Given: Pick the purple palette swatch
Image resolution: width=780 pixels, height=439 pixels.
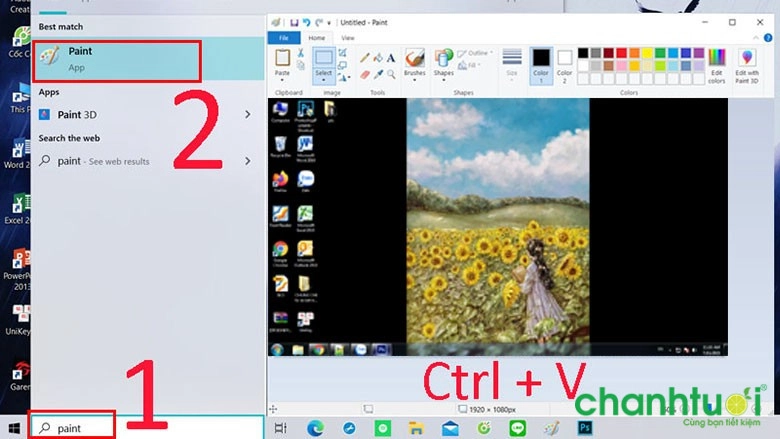Looking at the screenshot, I should point(699,53).
